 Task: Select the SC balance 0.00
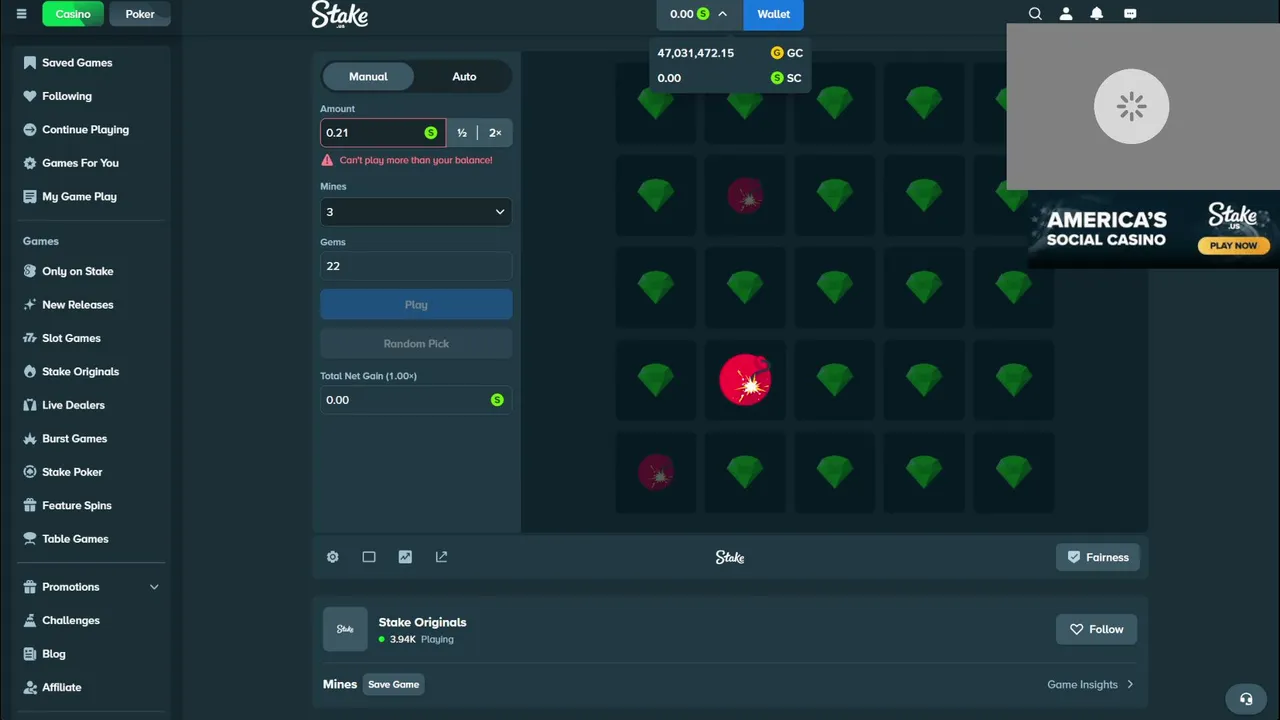click(x=730, y=78)
